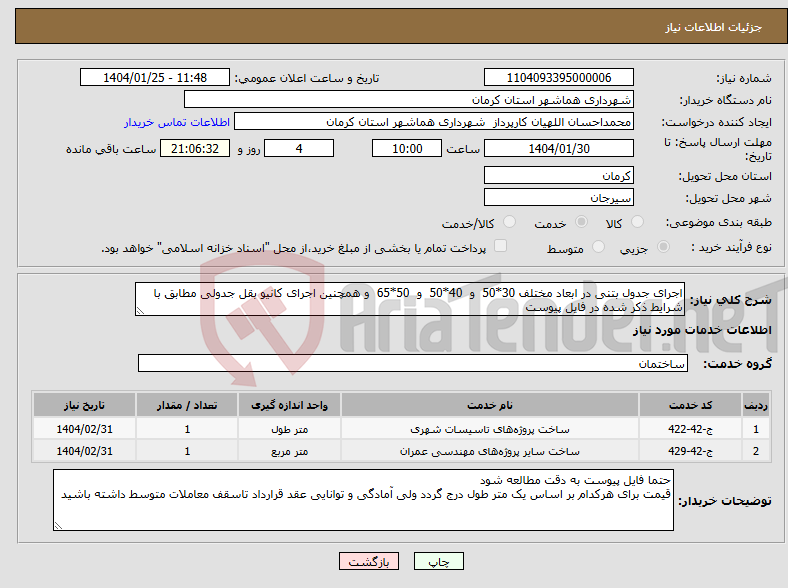Click the announcement date field 1404/01/25 - 11:48
Image resolution: width=788 pixels, height=588 pixels.
coord(155,77)
